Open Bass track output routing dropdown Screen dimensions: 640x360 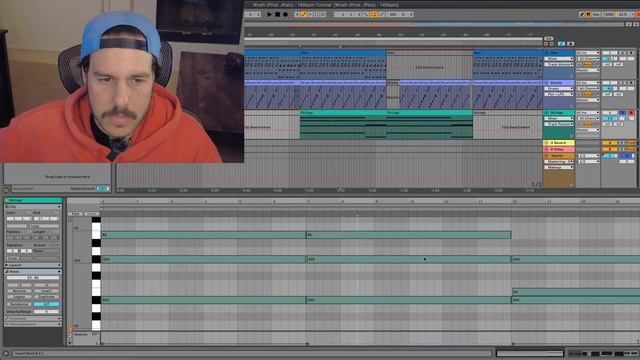click(588, 70)
